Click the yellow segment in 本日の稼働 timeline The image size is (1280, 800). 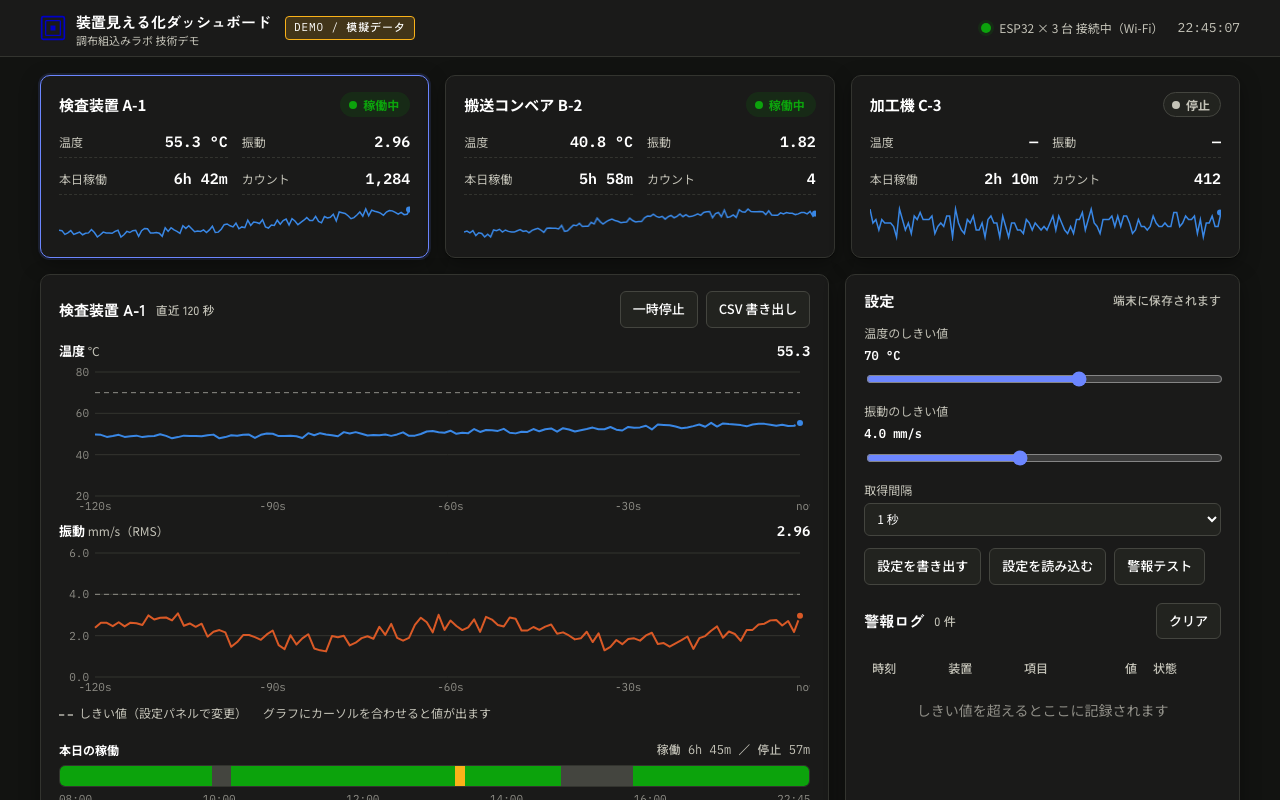(x=460, y=776)
